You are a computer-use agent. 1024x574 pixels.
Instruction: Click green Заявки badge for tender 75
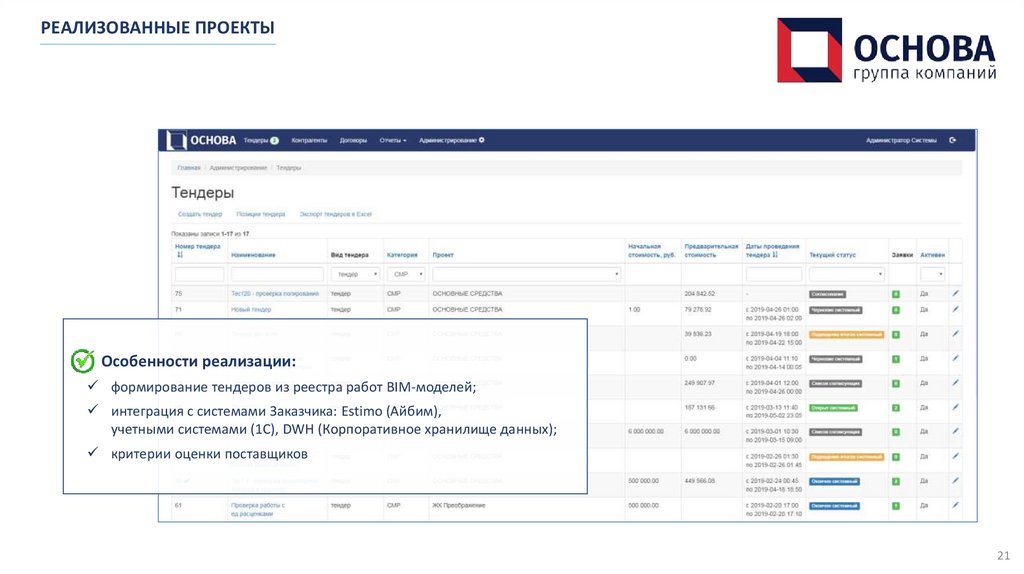pyautogui.click(x=895, y=294)
